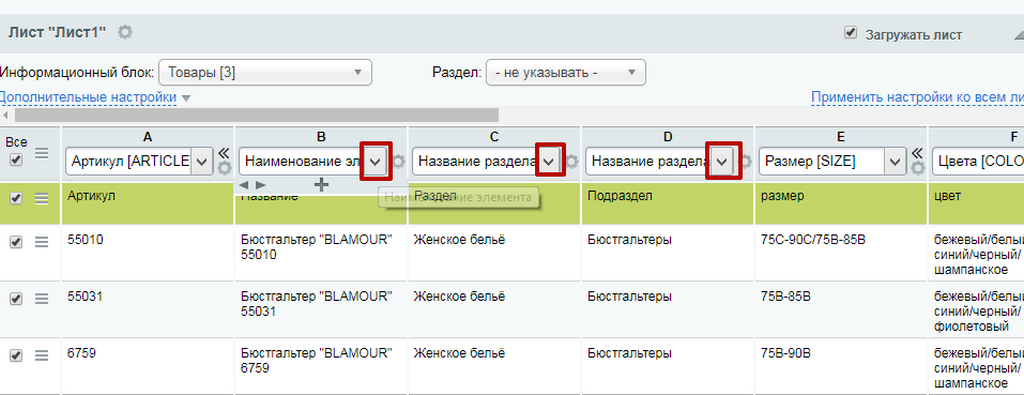Click the Лист "Лист1" title
This screenshot has height=395, width=1024.
(57, 33)
